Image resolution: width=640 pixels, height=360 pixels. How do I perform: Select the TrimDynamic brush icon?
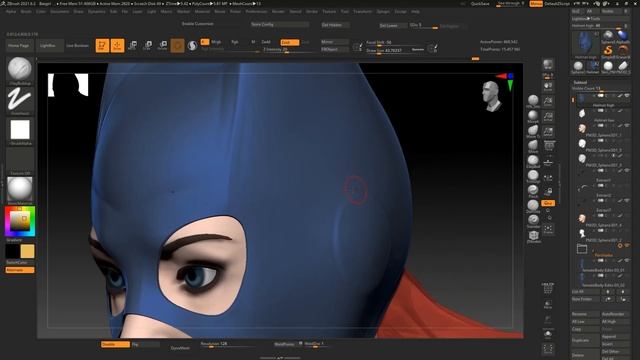[533, 176]
